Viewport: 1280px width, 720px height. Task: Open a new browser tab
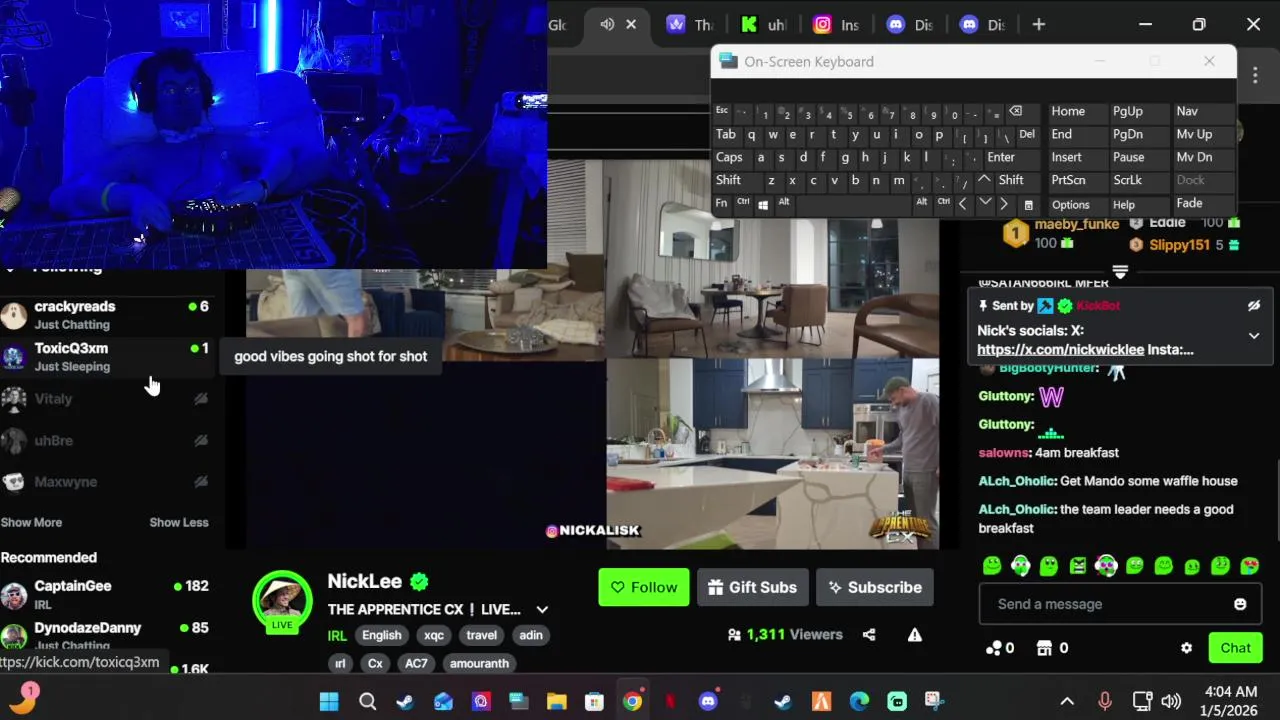click(x=1039, y=24)
